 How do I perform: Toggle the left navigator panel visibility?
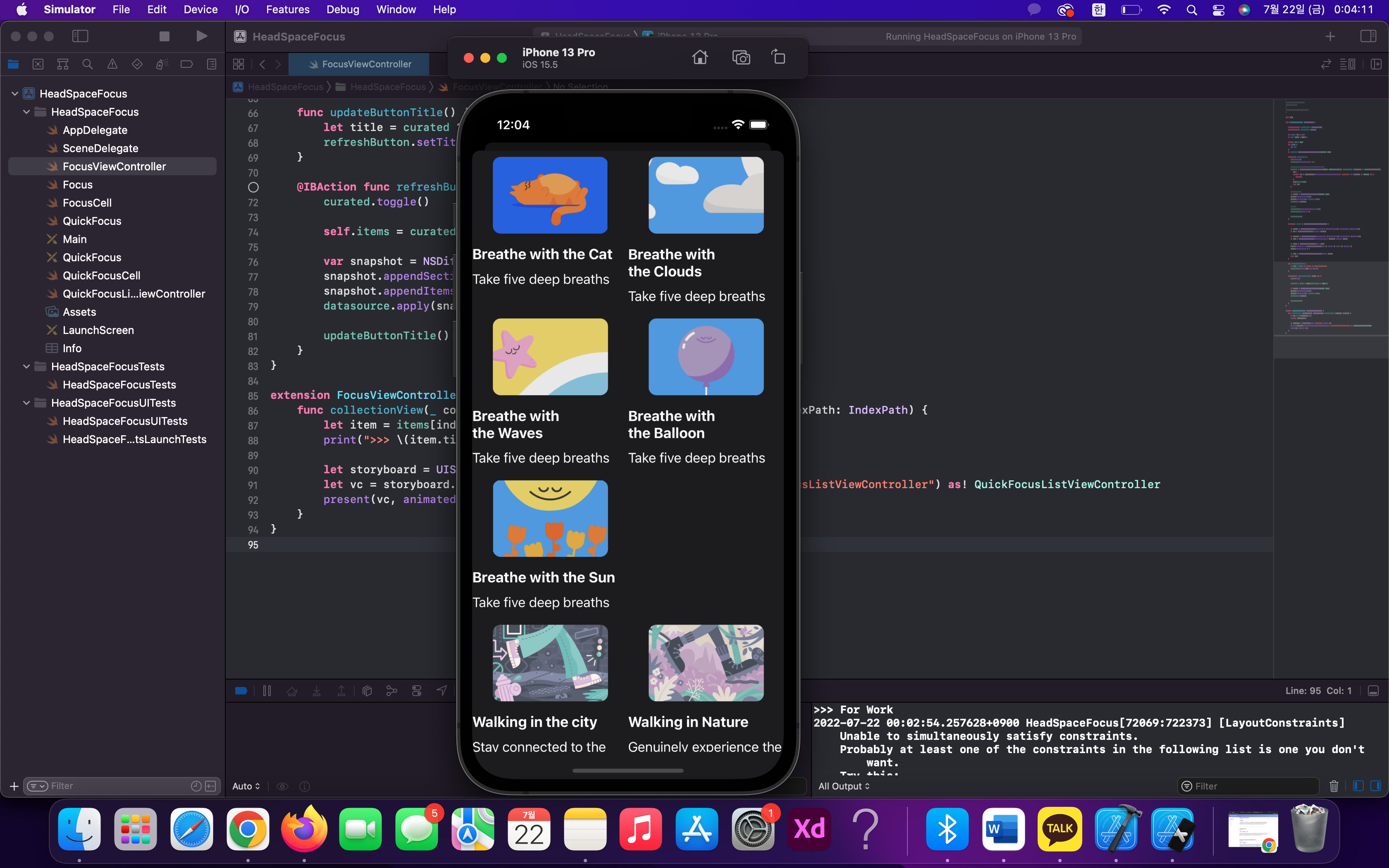tap(80, 36)
